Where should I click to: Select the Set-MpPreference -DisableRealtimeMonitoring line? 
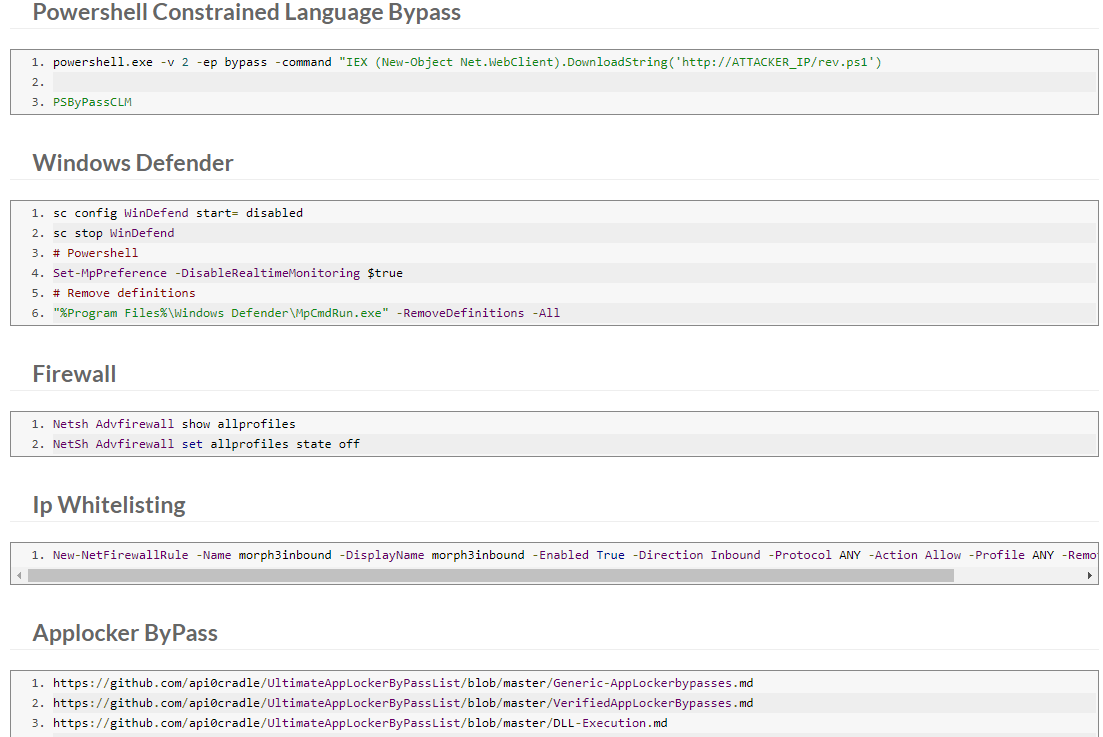pos(228,273)
